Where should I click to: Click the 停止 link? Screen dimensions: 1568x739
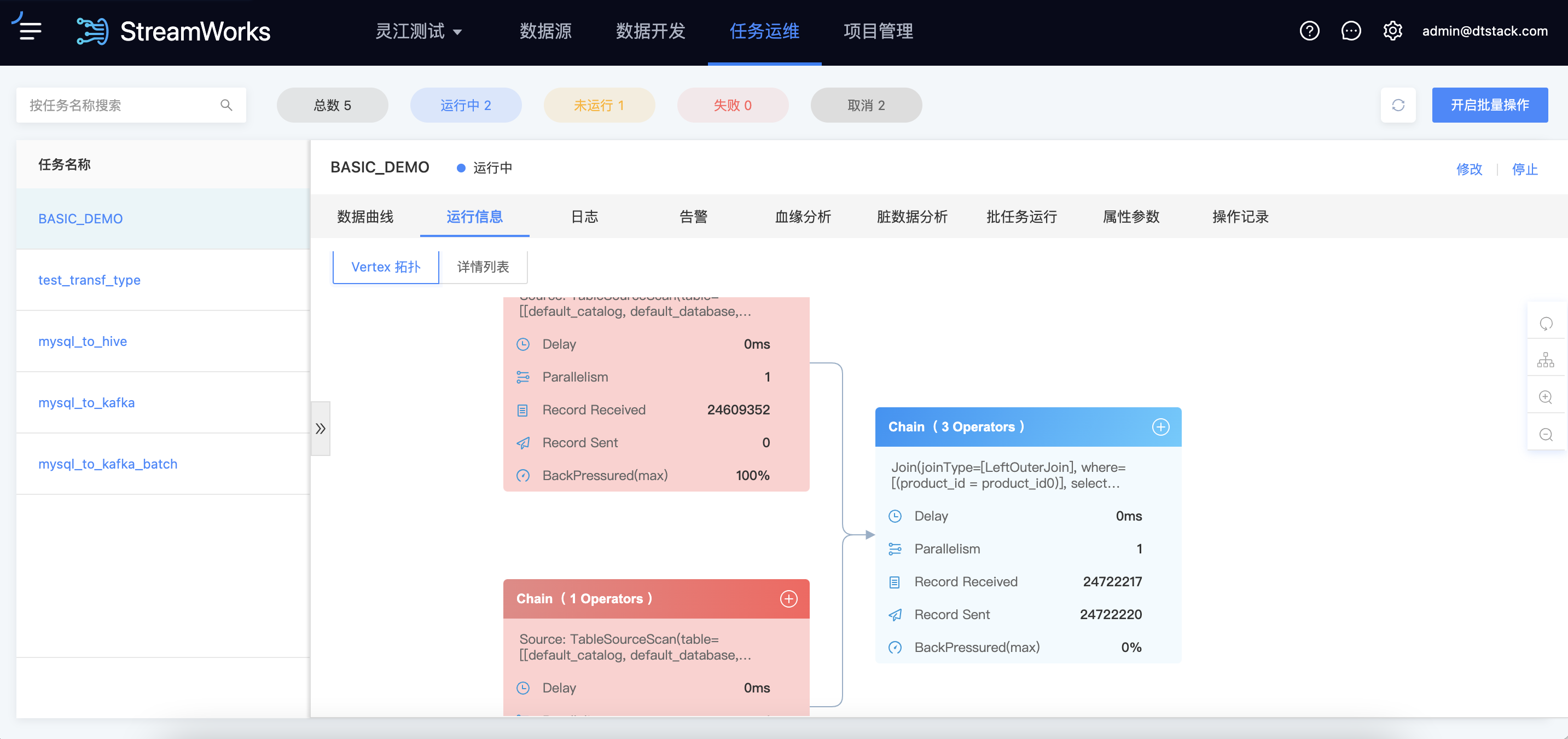click(1525, 169)
